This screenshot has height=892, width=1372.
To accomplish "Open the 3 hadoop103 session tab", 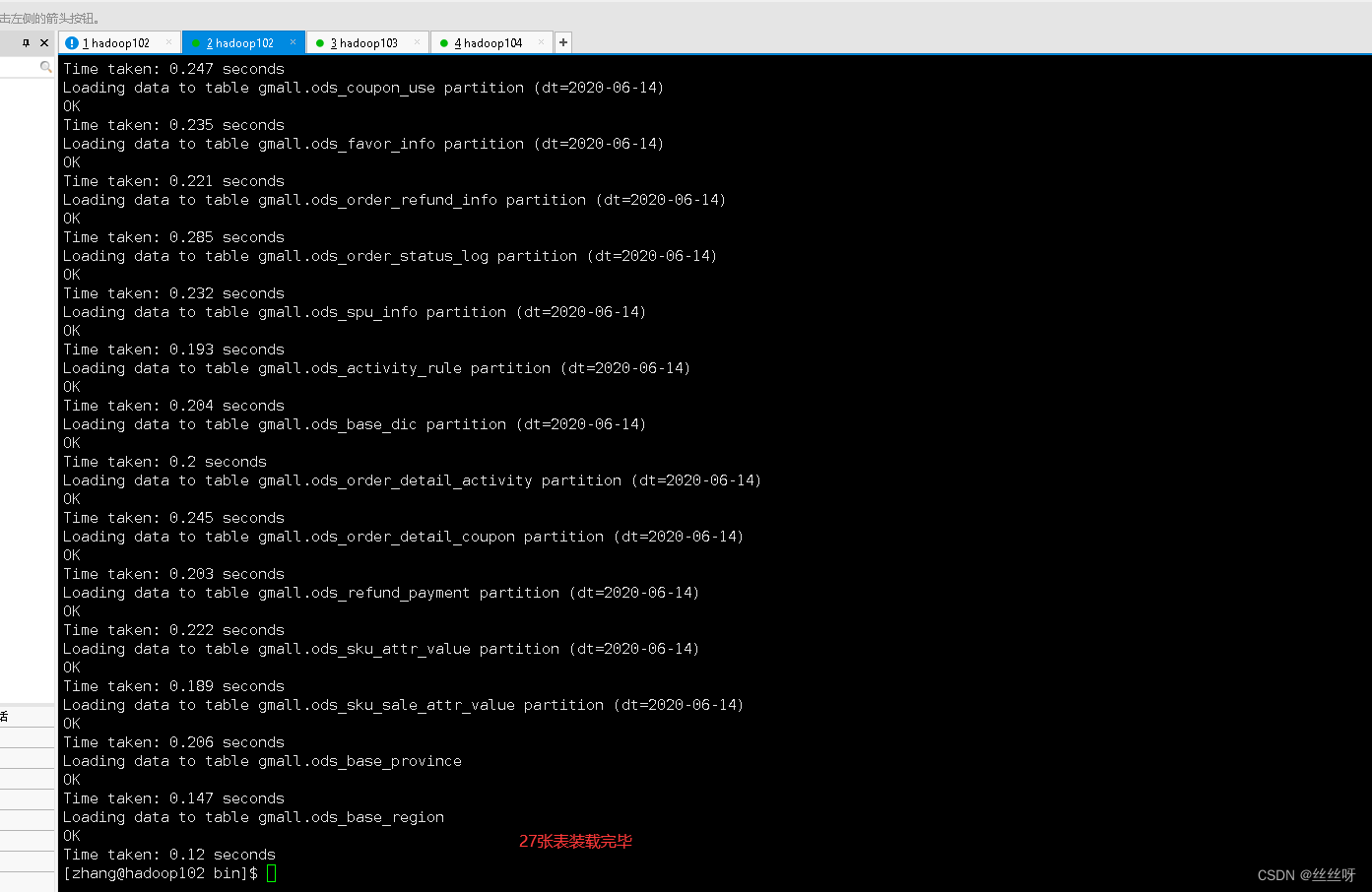I will 368,42.
